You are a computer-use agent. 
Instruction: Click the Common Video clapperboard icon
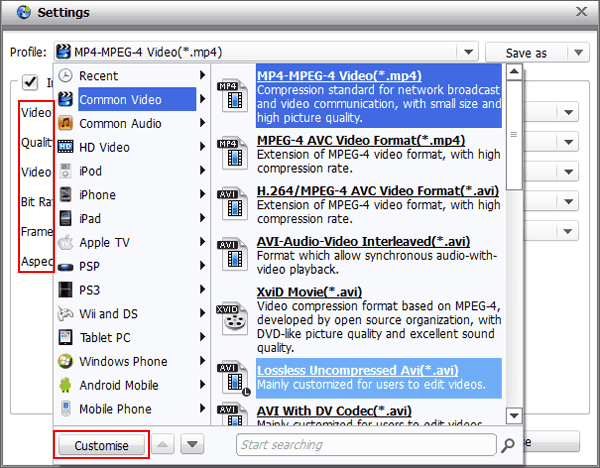[65, 99]
